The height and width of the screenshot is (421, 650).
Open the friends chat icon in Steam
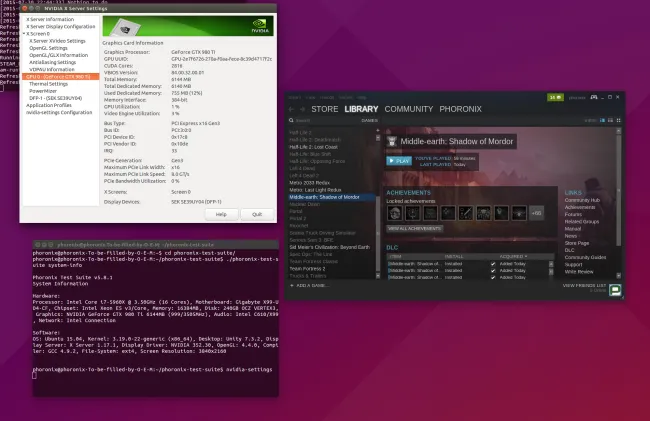pos(615,290)
